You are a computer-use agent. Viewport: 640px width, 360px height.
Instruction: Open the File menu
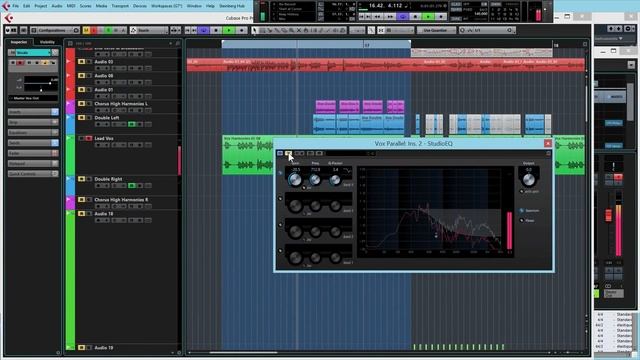tap(16, 6)
